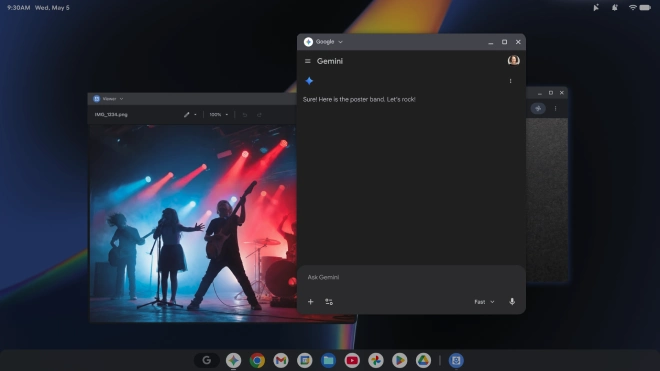Click into the Ask Gemini input field
The height and width of the screenshot is (371, 660).
pos(411,277)
